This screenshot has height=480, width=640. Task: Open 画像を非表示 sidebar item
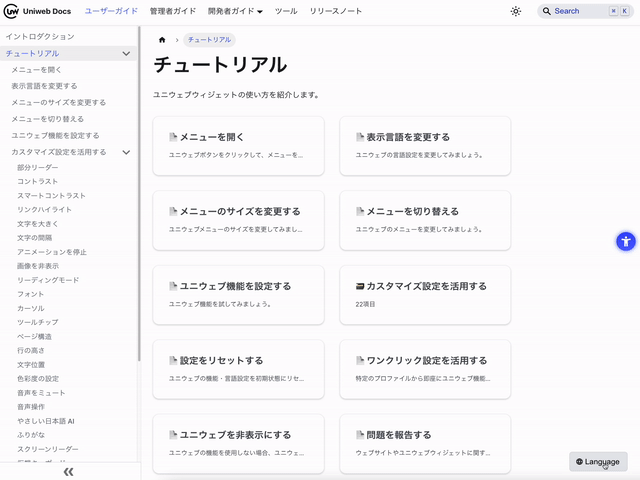(38, 266)
